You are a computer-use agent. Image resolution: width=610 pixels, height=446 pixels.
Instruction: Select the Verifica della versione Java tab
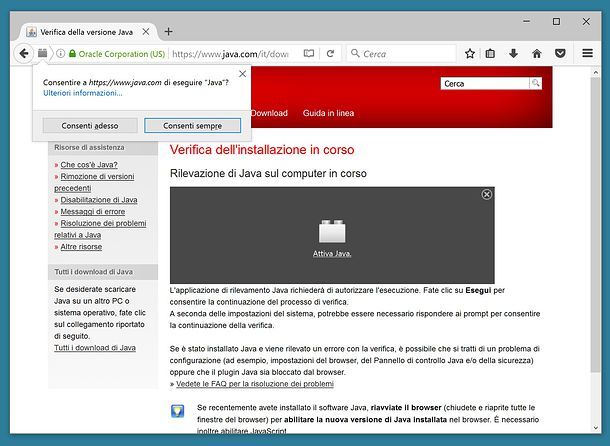pos(86,32)
